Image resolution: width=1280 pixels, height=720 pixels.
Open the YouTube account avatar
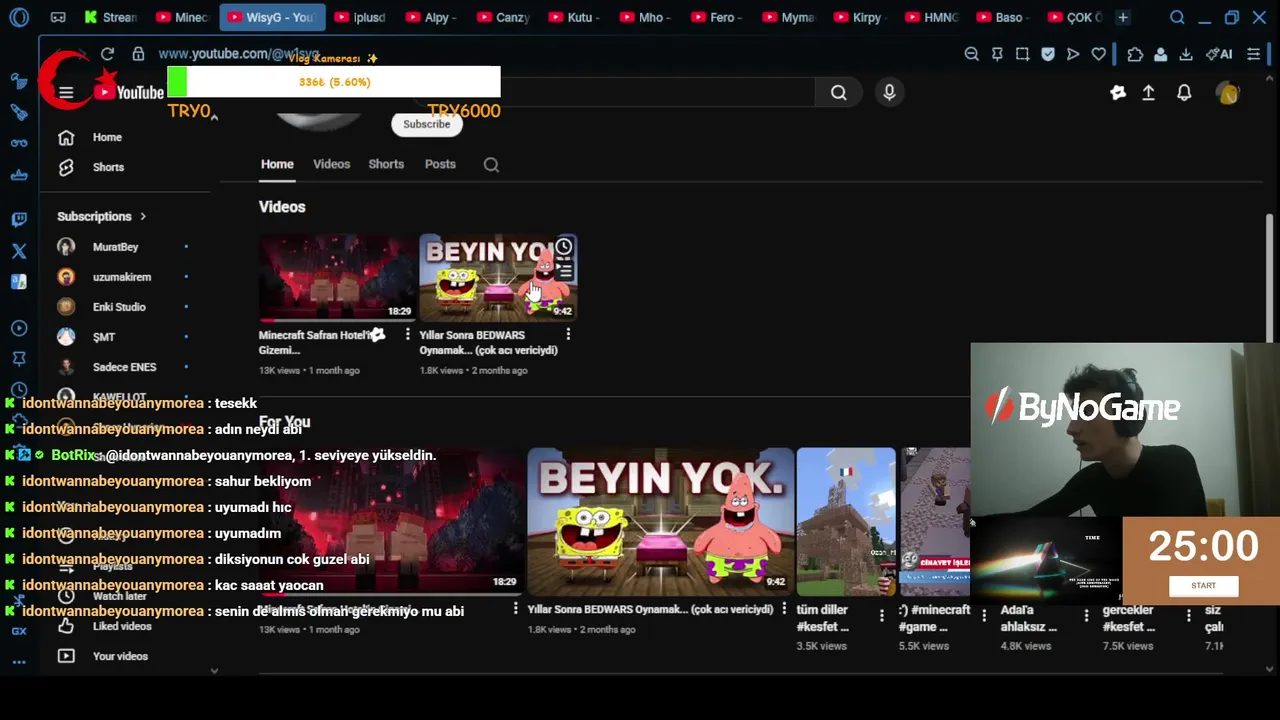1228,93
